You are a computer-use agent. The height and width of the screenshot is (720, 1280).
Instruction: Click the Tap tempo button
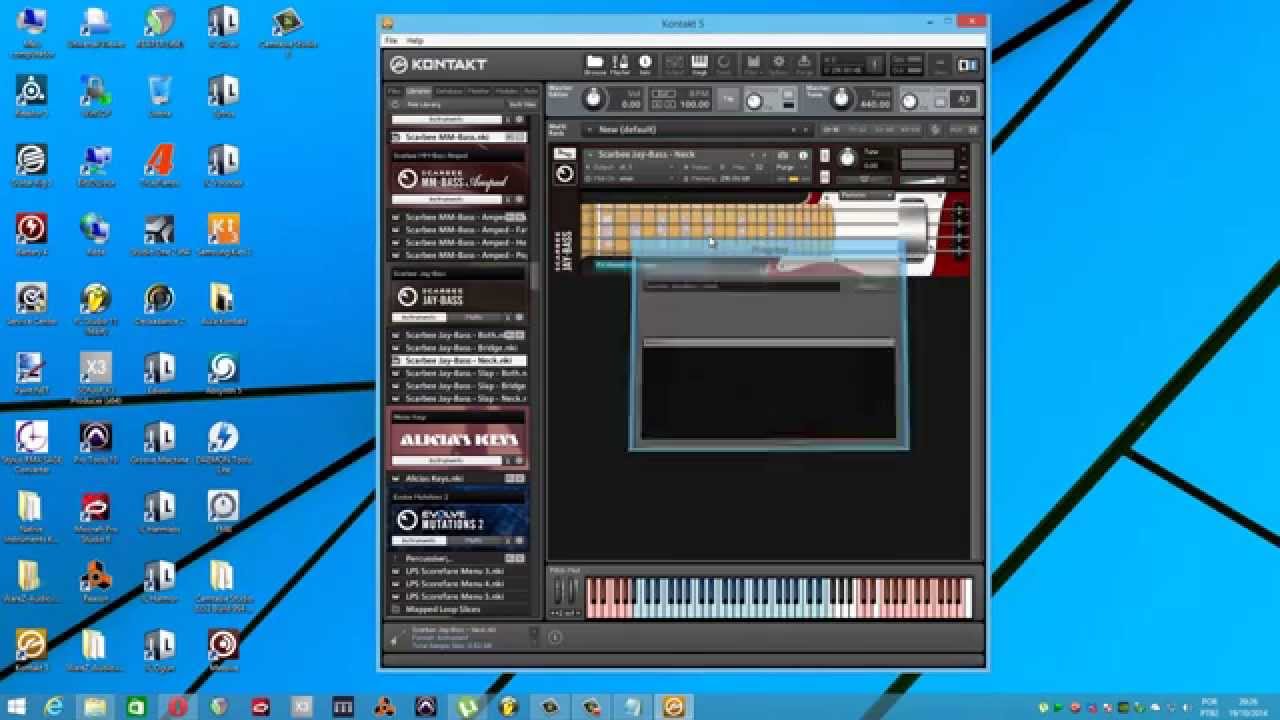728,99
